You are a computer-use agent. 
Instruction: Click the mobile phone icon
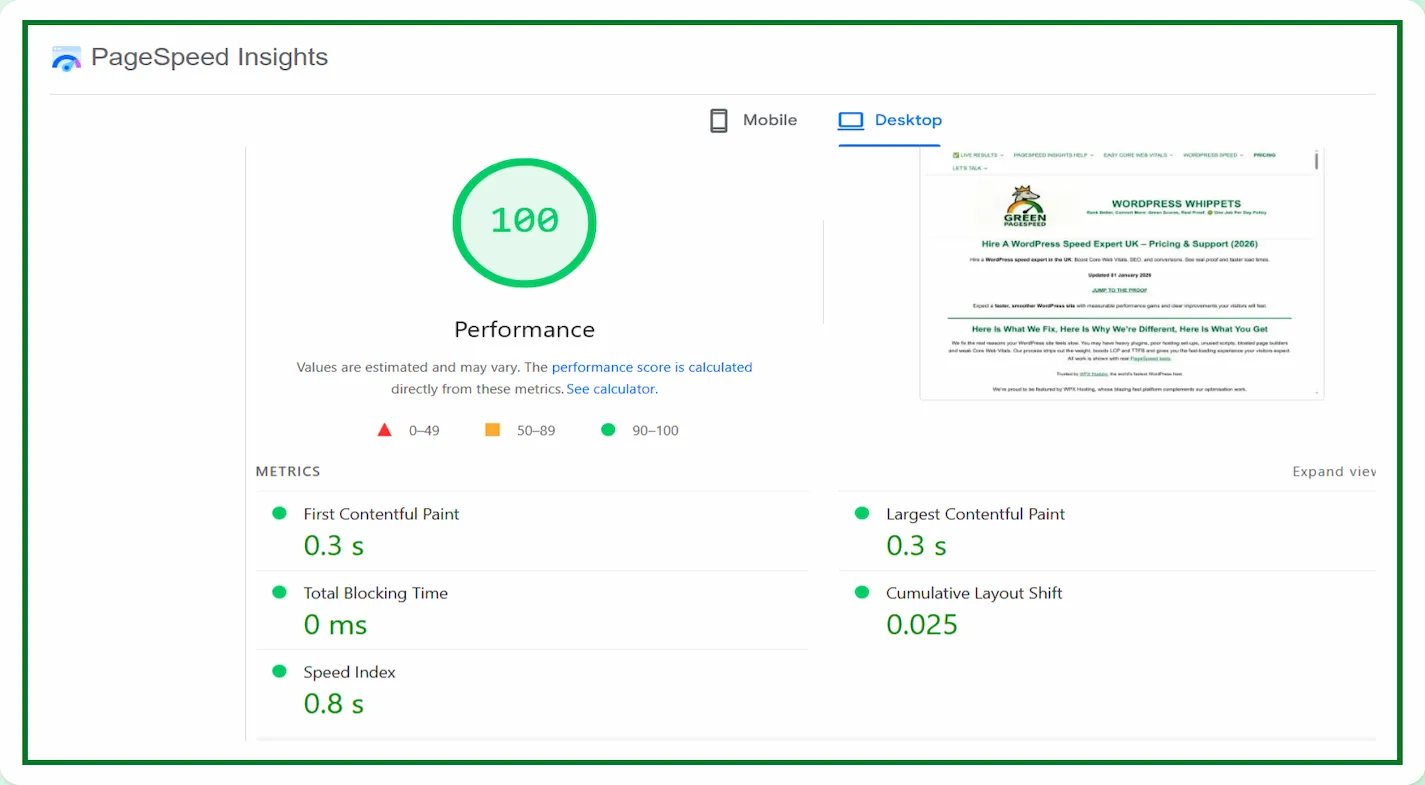[718, 121]
